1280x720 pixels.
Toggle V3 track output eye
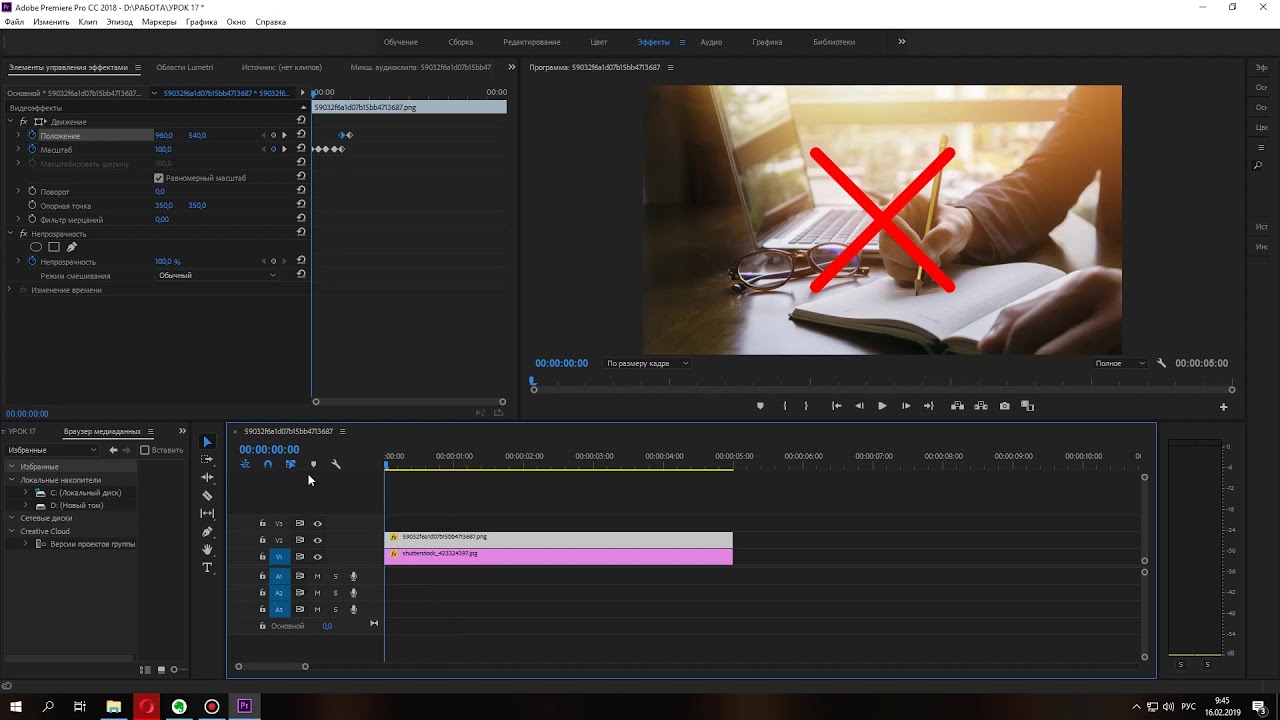318,523
